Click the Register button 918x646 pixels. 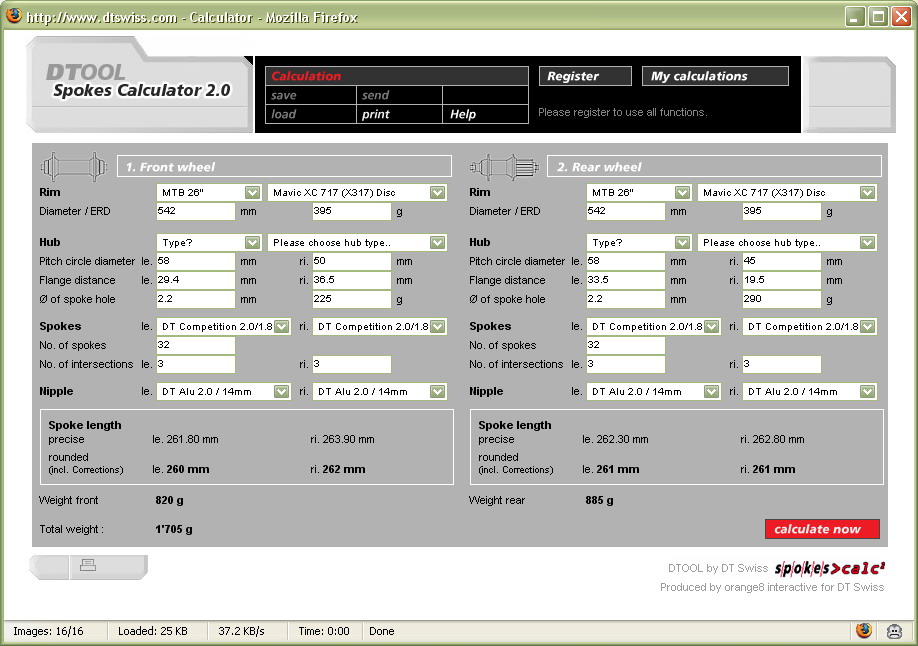pyautogui.click(x=585, y=76)
